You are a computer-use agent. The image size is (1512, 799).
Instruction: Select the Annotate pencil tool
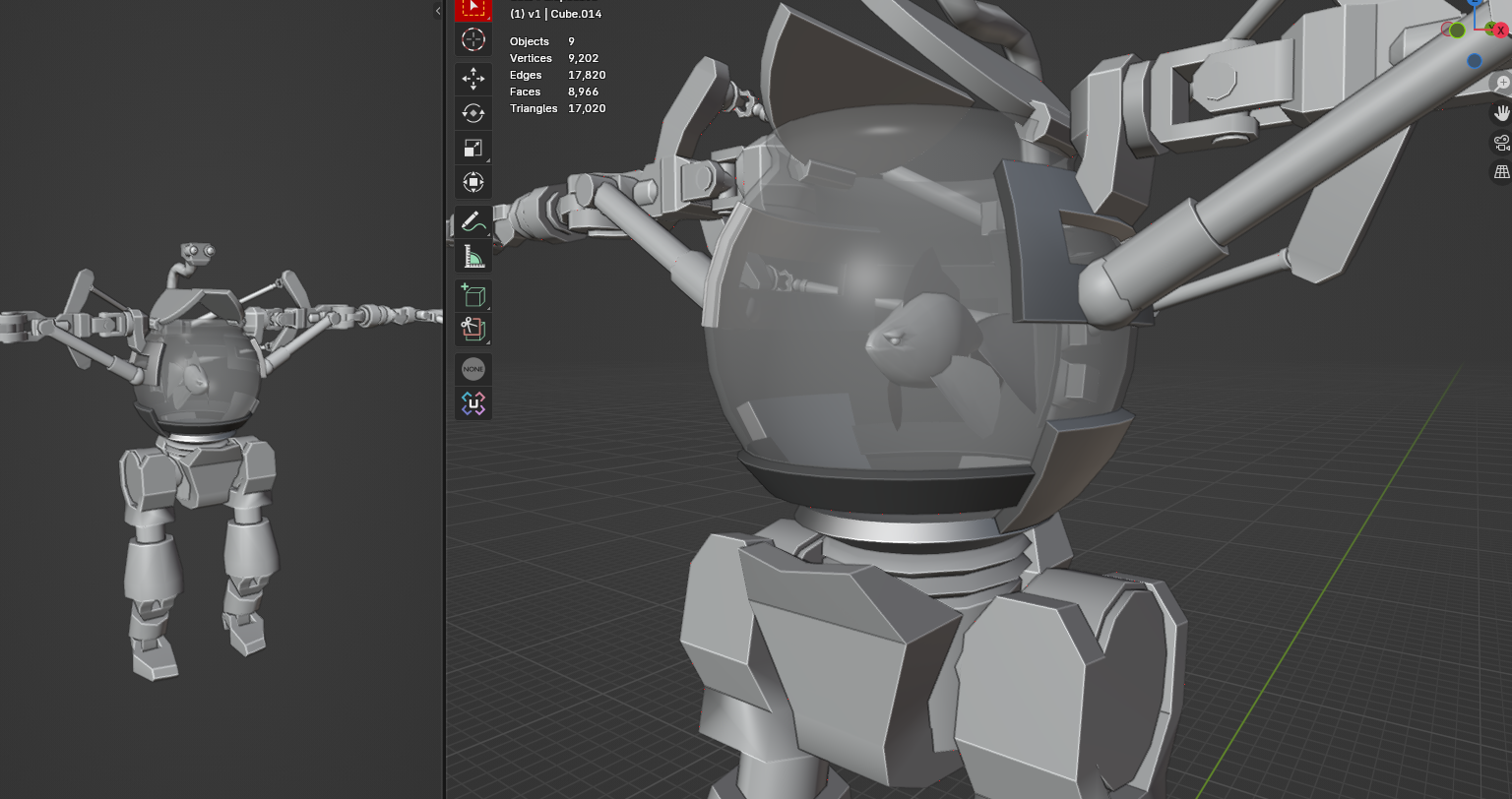(x=473, y=222)
